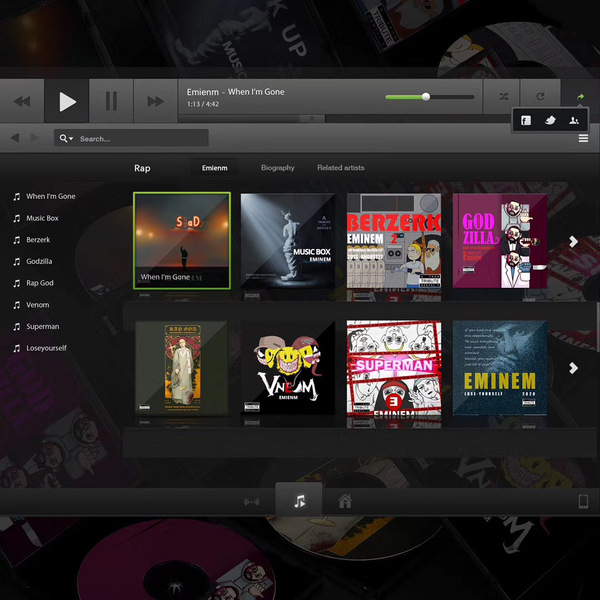The width and height of the screenshot is (600, 600).
Task: Play When I'm Gone from the song list
Action: coord(51,196)
